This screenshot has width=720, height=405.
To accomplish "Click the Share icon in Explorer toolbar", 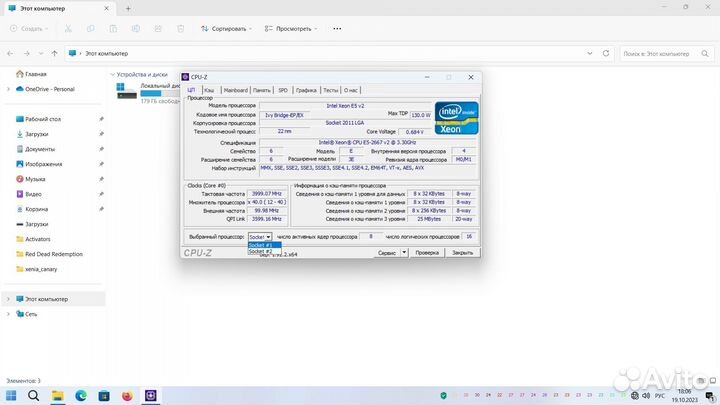I will coord(158,28).
